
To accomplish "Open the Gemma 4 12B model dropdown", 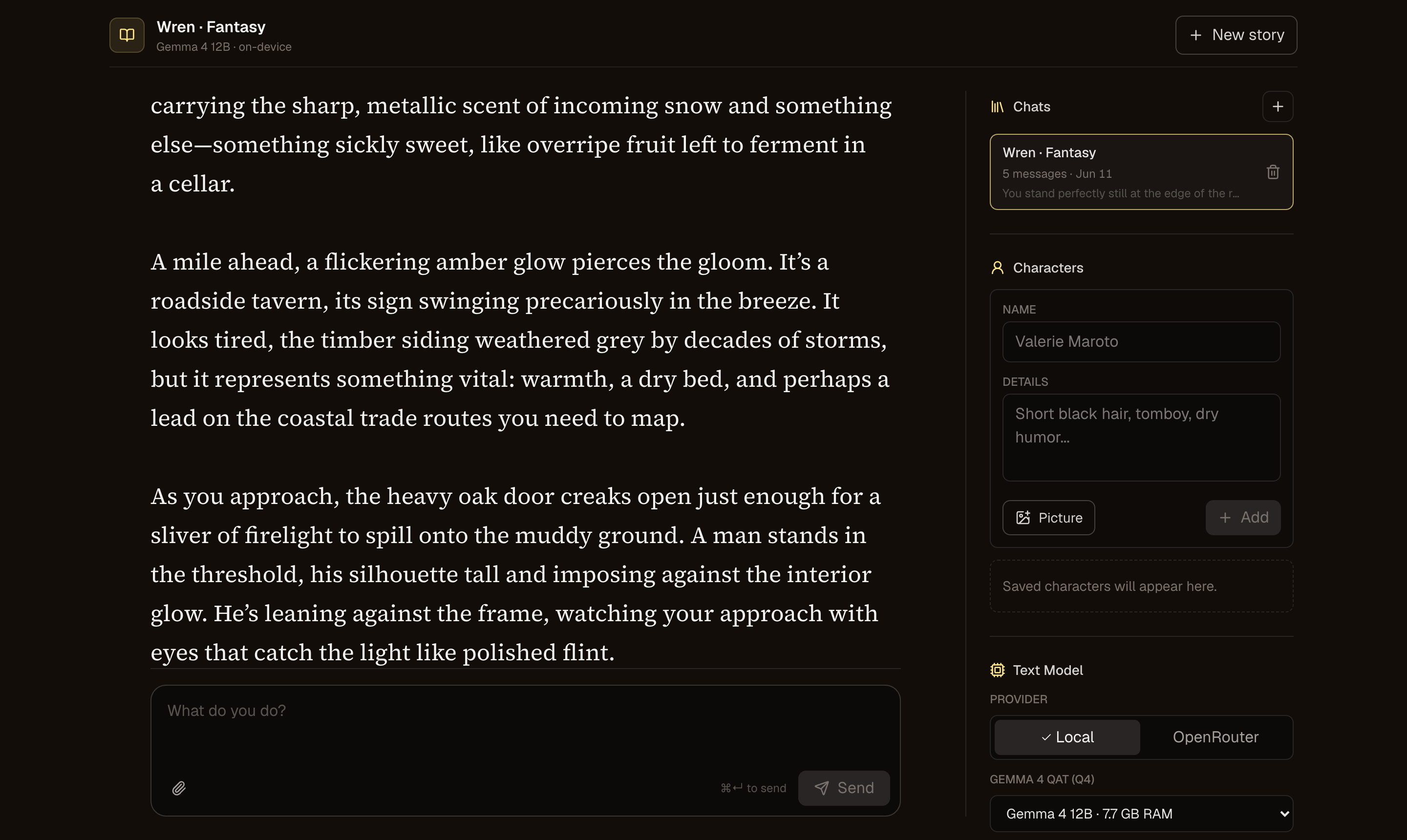I will pyautogui.click(x=1141, y=814).
